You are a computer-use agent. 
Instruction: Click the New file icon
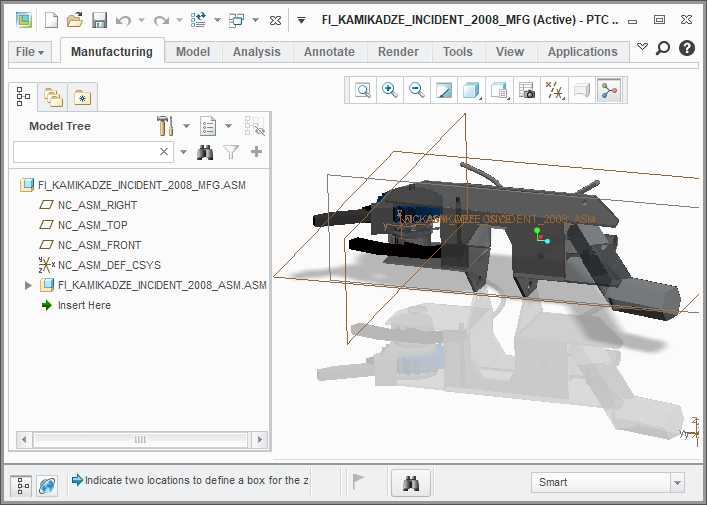pyautogui.click(x=51, y=20)
